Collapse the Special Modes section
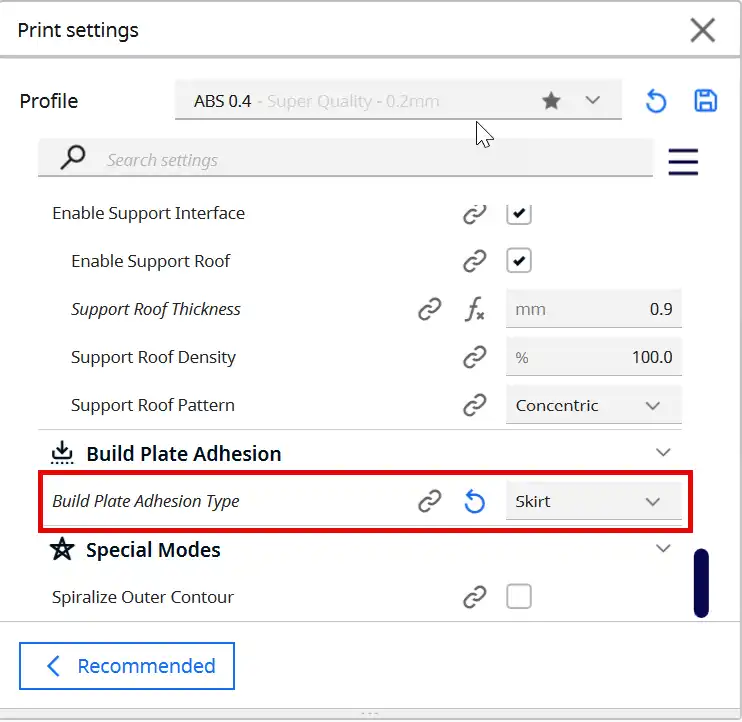Viewport: 742px width, 722px height. tap(663, 548)
